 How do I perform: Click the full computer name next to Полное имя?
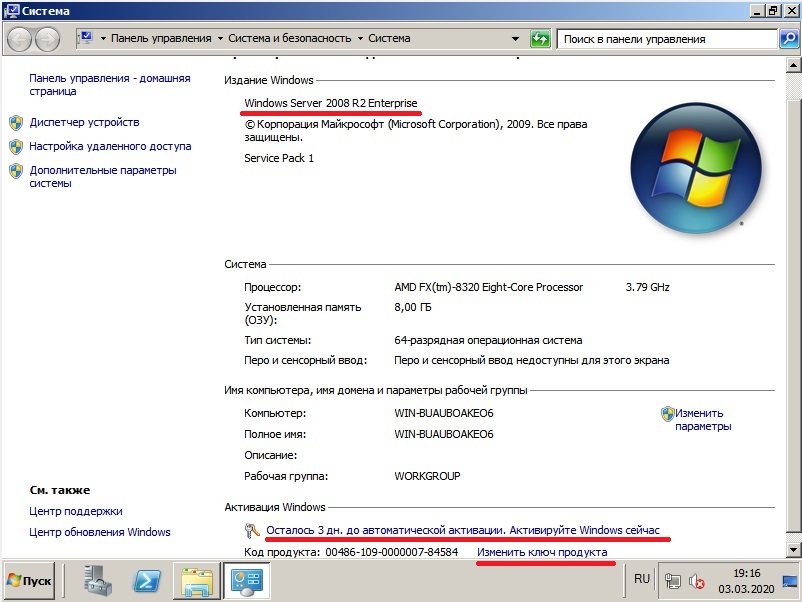pyautogui.click(x=444, y=434)
